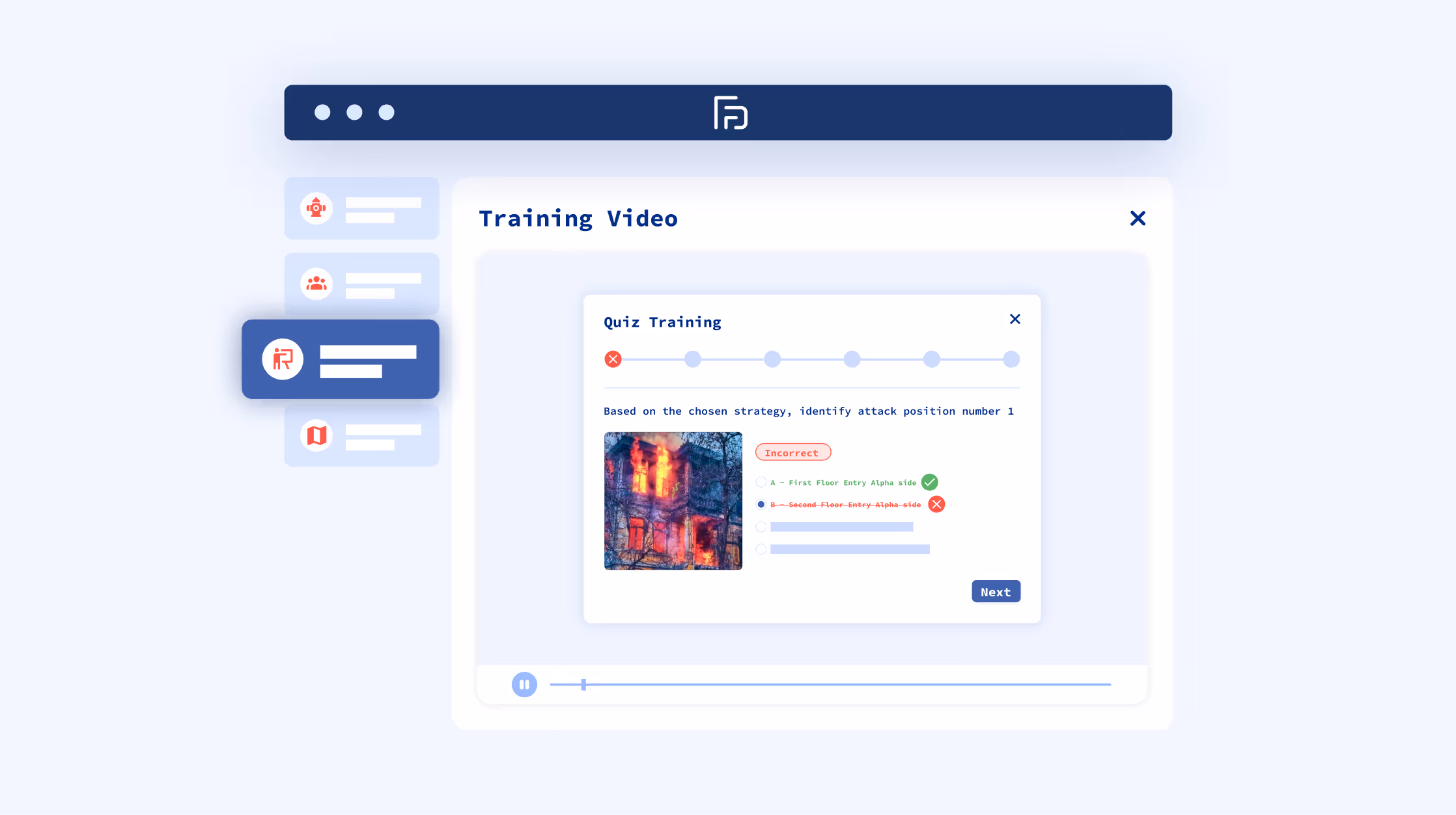Click the fire hydrant sidebar icon
1456x815 pixels.
click(316, 208)
